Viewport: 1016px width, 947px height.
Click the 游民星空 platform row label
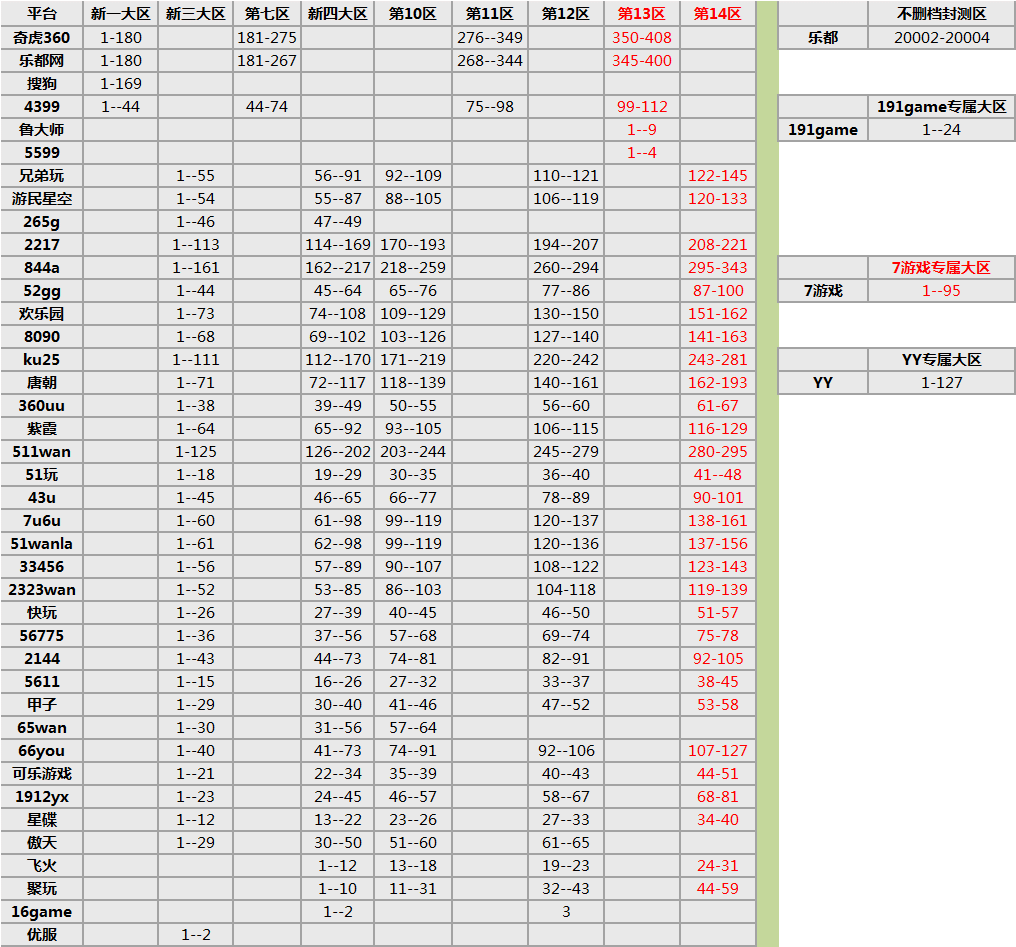[41, 199]
